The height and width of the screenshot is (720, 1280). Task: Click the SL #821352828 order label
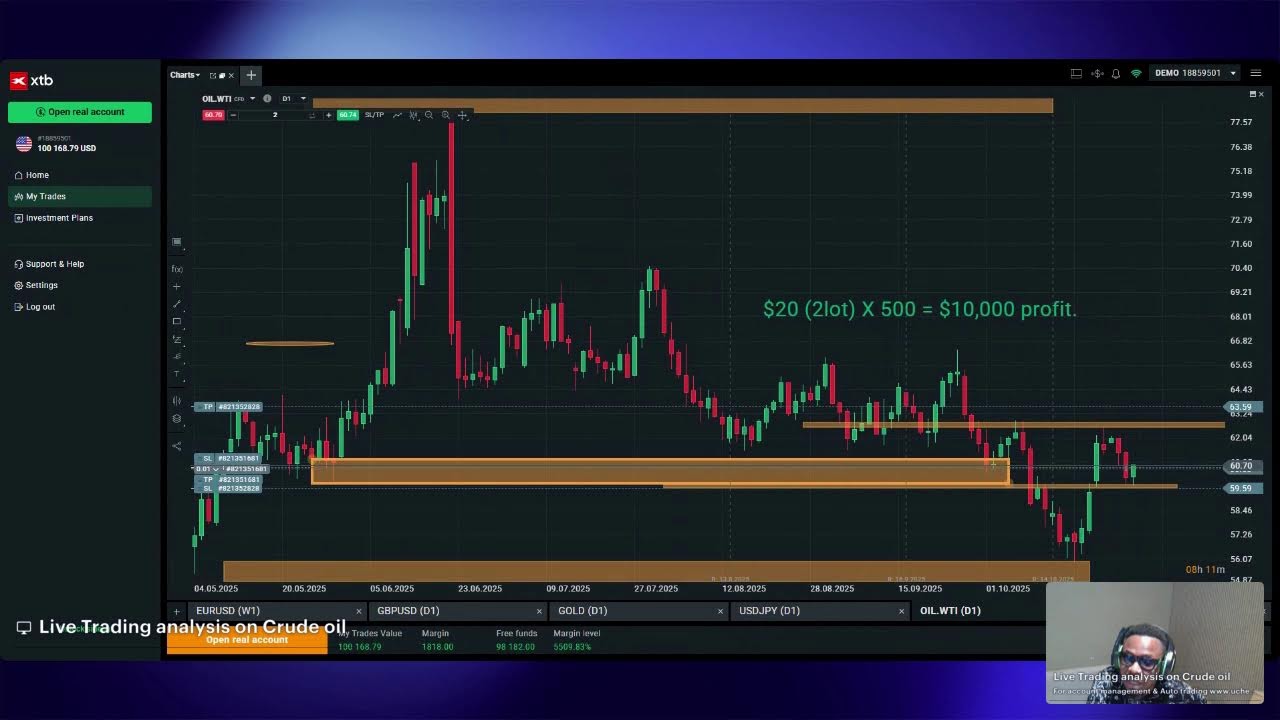coord(229,488)
